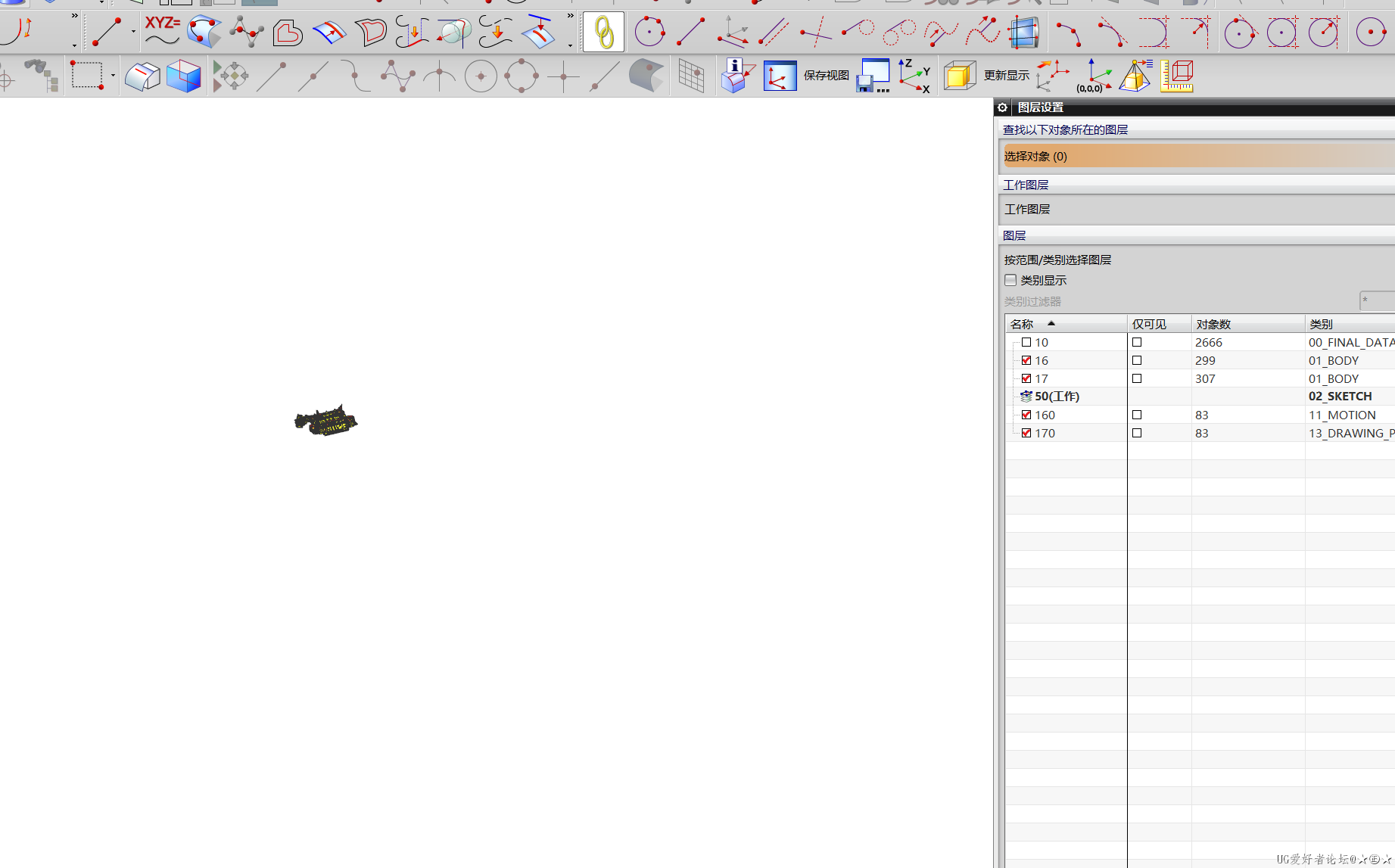This screenshot has width=1395, height=868.
Task: Choose the line tangent to one circle tool
Action: pos(857,30)
